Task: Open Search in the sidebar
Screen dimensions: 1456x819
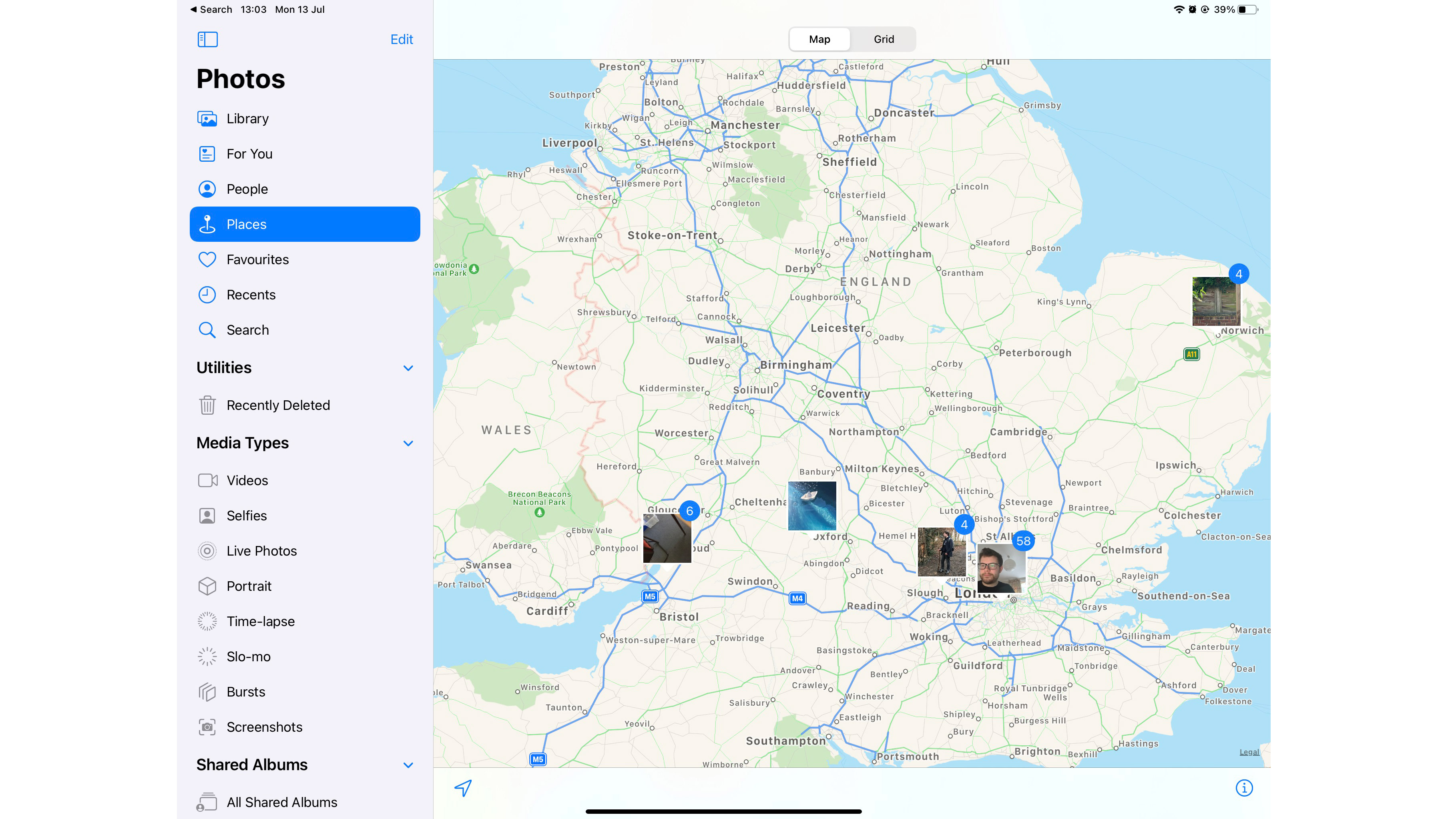Action: pos(305,330)
